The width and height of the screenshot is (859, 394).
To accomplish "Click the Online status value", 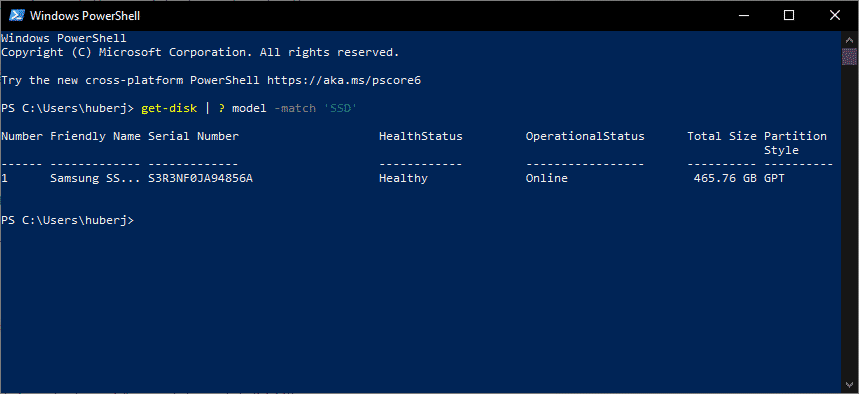I will click(x=547, y=178).
